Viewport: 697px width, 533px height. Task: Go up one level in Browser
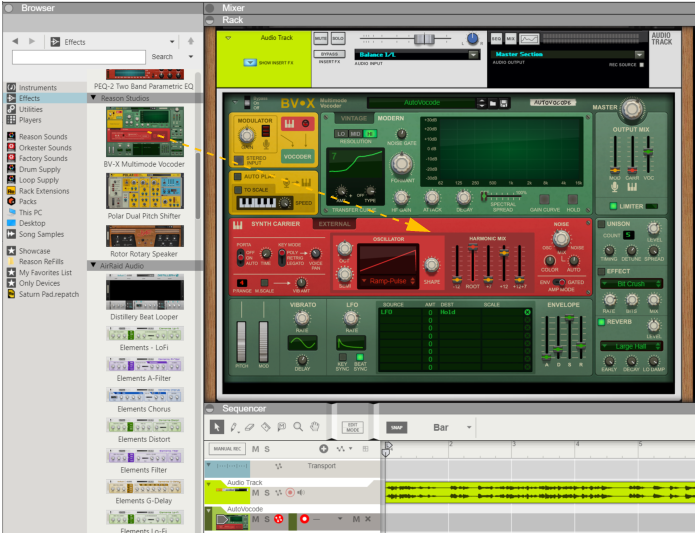(x=191, y=41)
